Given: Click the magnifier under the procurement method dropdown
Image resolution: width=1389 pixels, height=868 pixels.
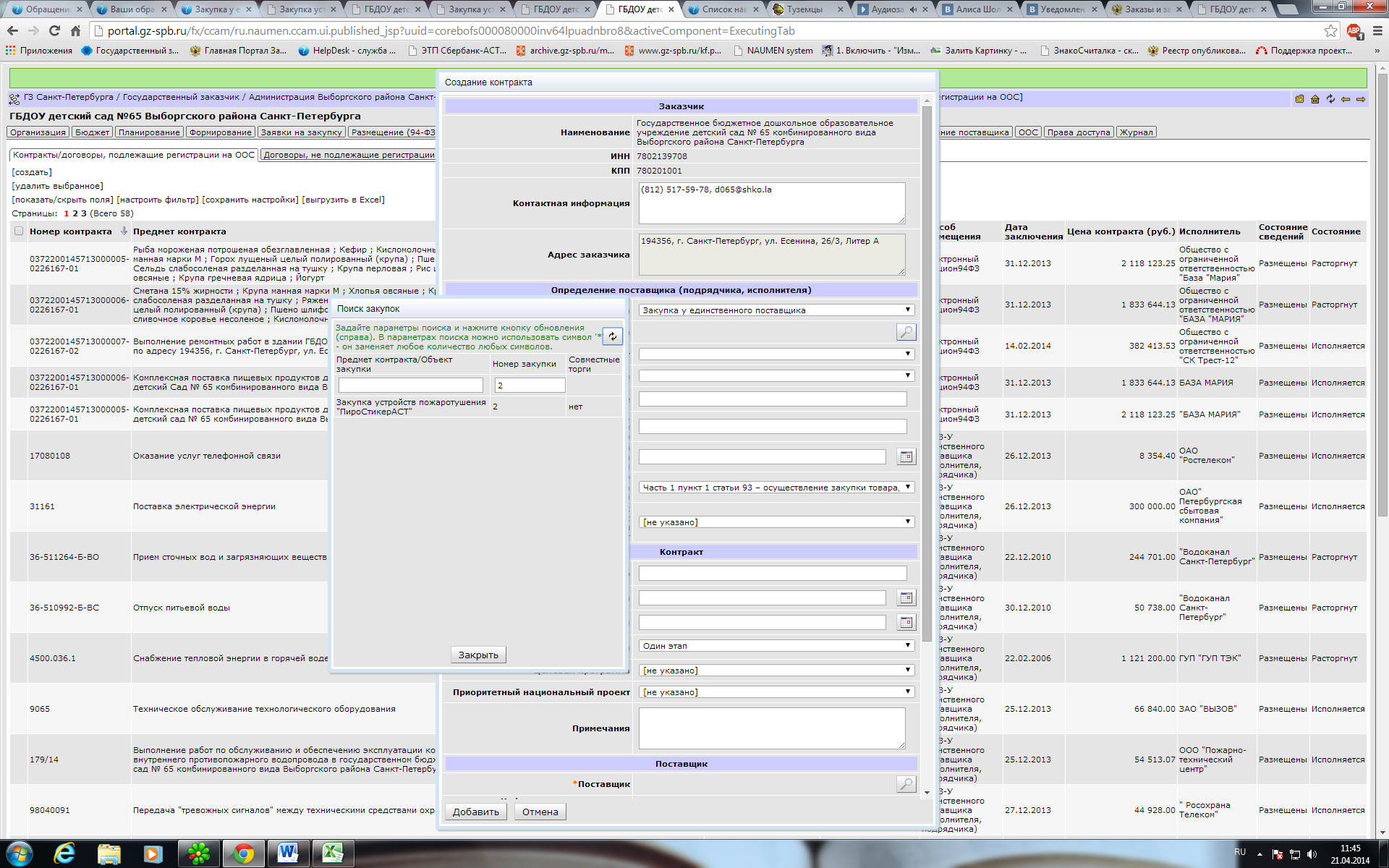Looking at the screenshot, I should pyautogui.click(x=906, y=332).
